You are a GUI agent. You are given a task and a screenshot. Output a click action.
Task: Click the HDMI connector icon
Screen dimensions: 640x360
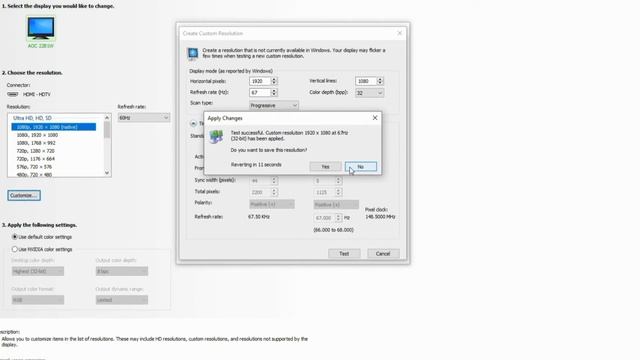click(13, 94)
